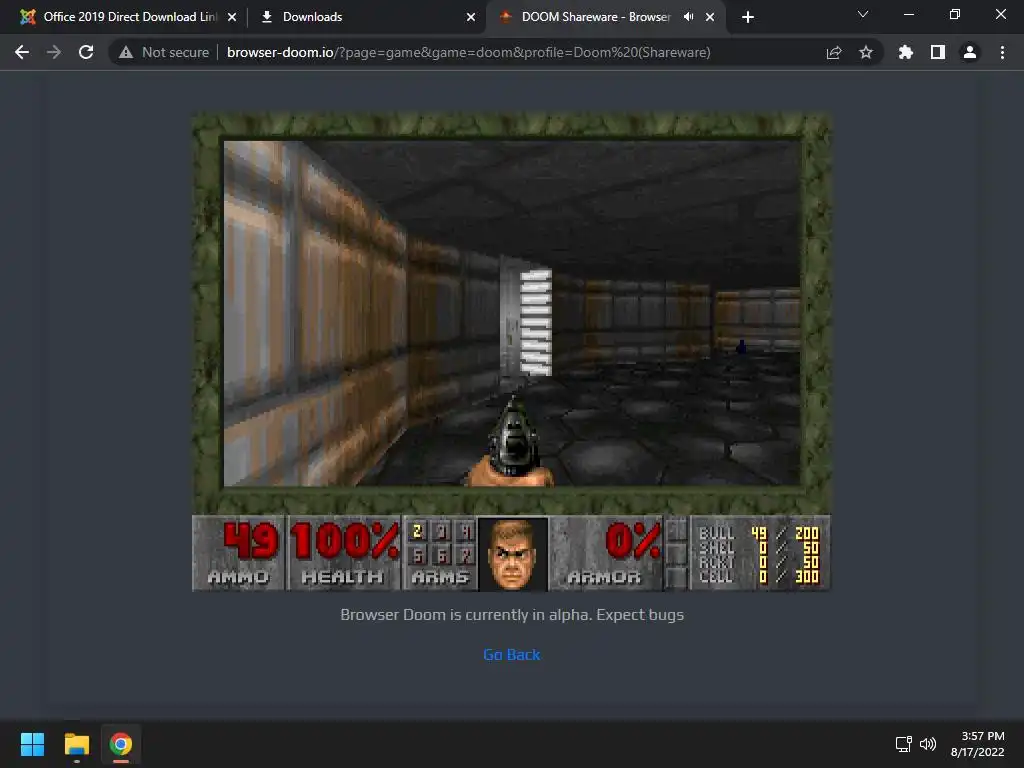Open the Windows Start menu
Image resolution: width=1024 pixels, height=768 pixels.
[32, 744]
